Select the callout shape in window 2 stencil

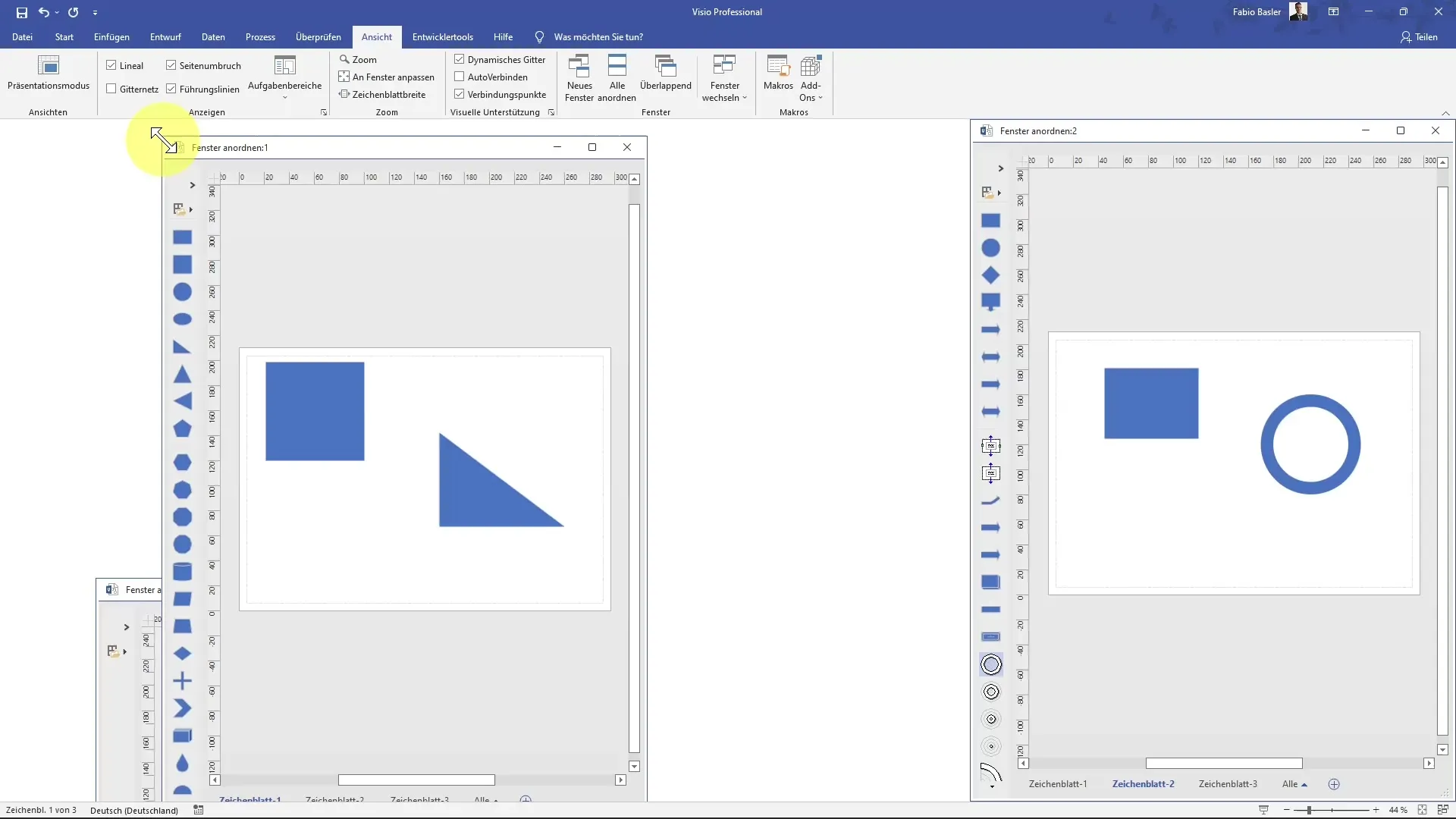pyautogui.click(x=990, y=303)
